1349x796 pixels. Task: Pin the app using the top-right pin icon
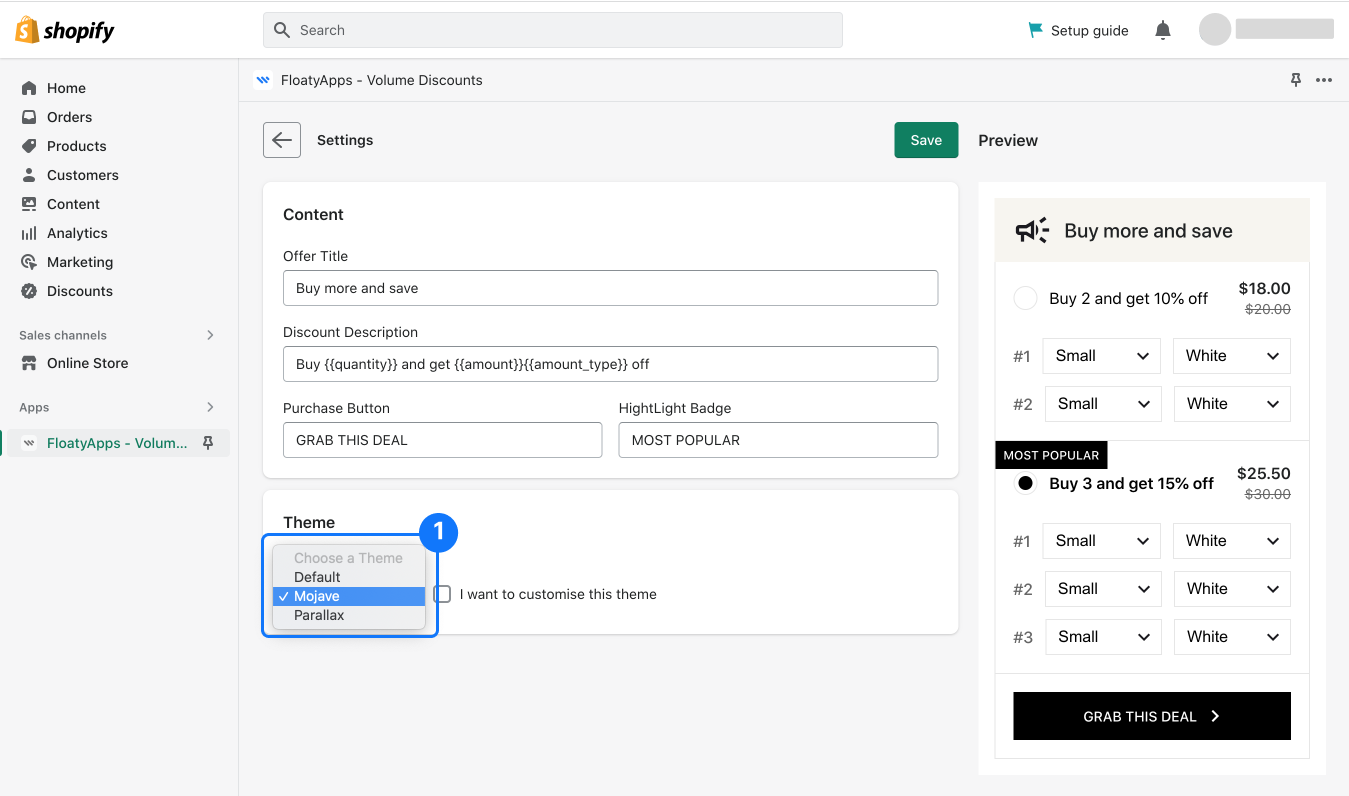pos(1296,80)
